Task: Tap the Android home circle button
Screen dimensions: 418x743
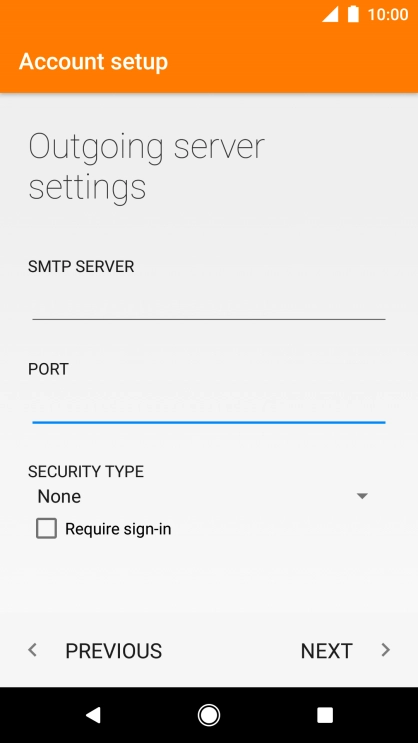Action: 209,715
